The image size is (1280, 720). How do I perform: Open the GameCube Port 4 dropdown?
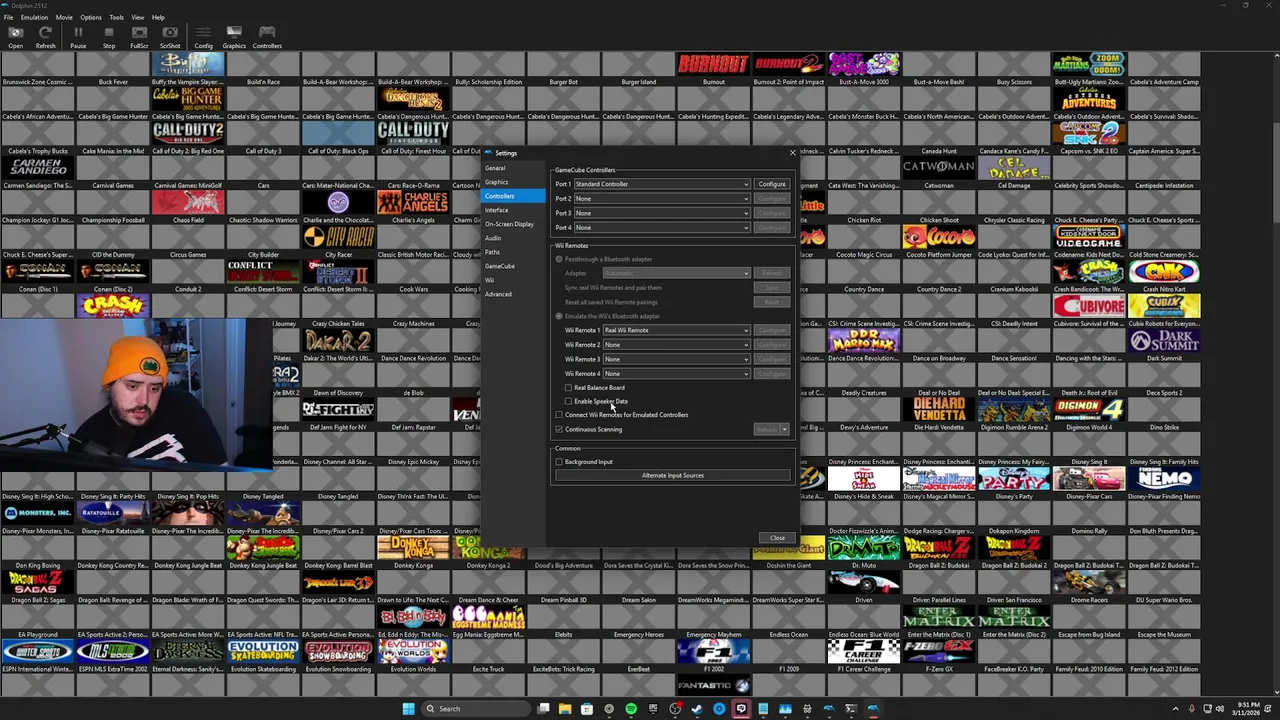point(662,228)
